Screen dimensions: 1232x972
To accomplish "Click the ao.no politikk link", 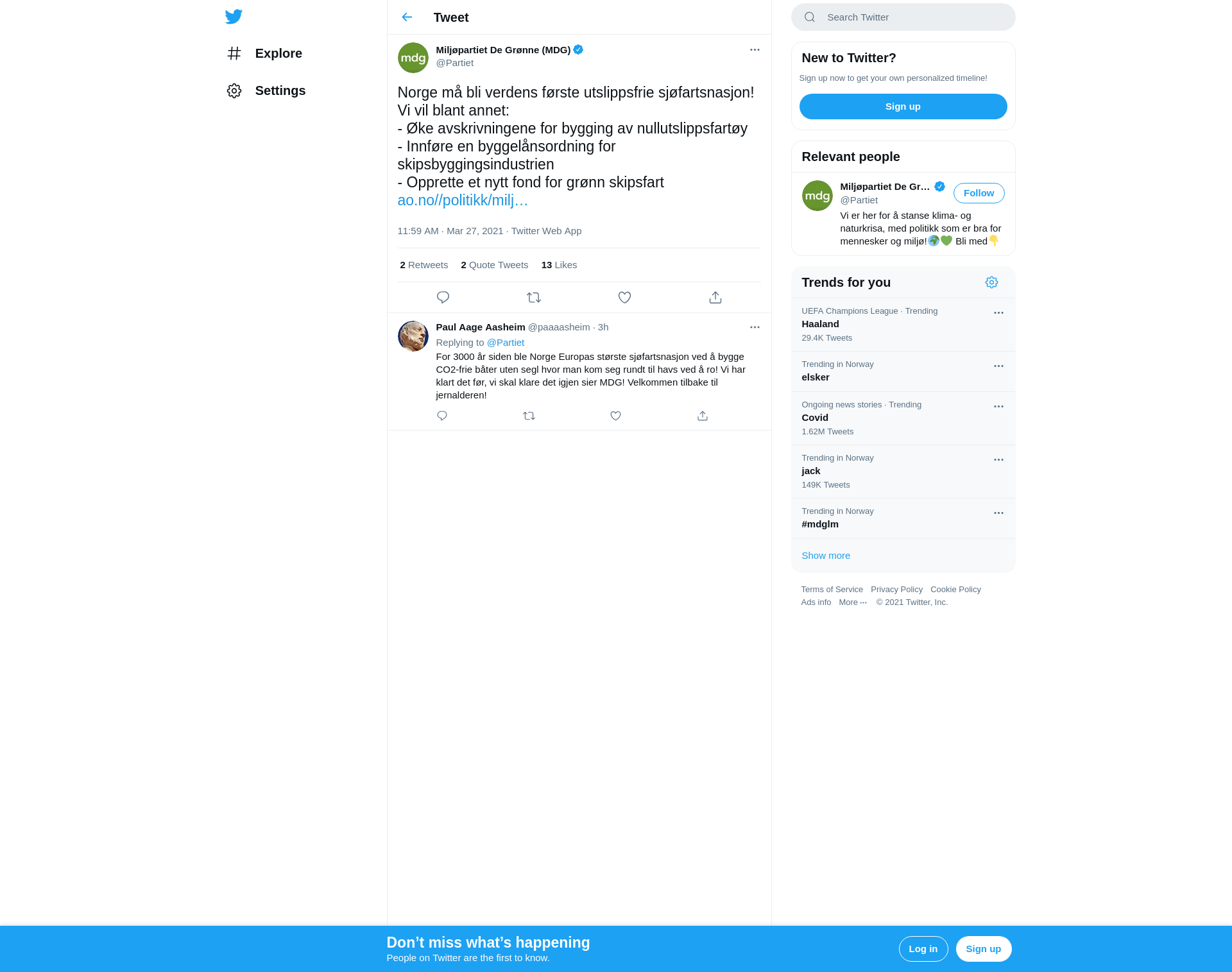I will pos(463,200).
